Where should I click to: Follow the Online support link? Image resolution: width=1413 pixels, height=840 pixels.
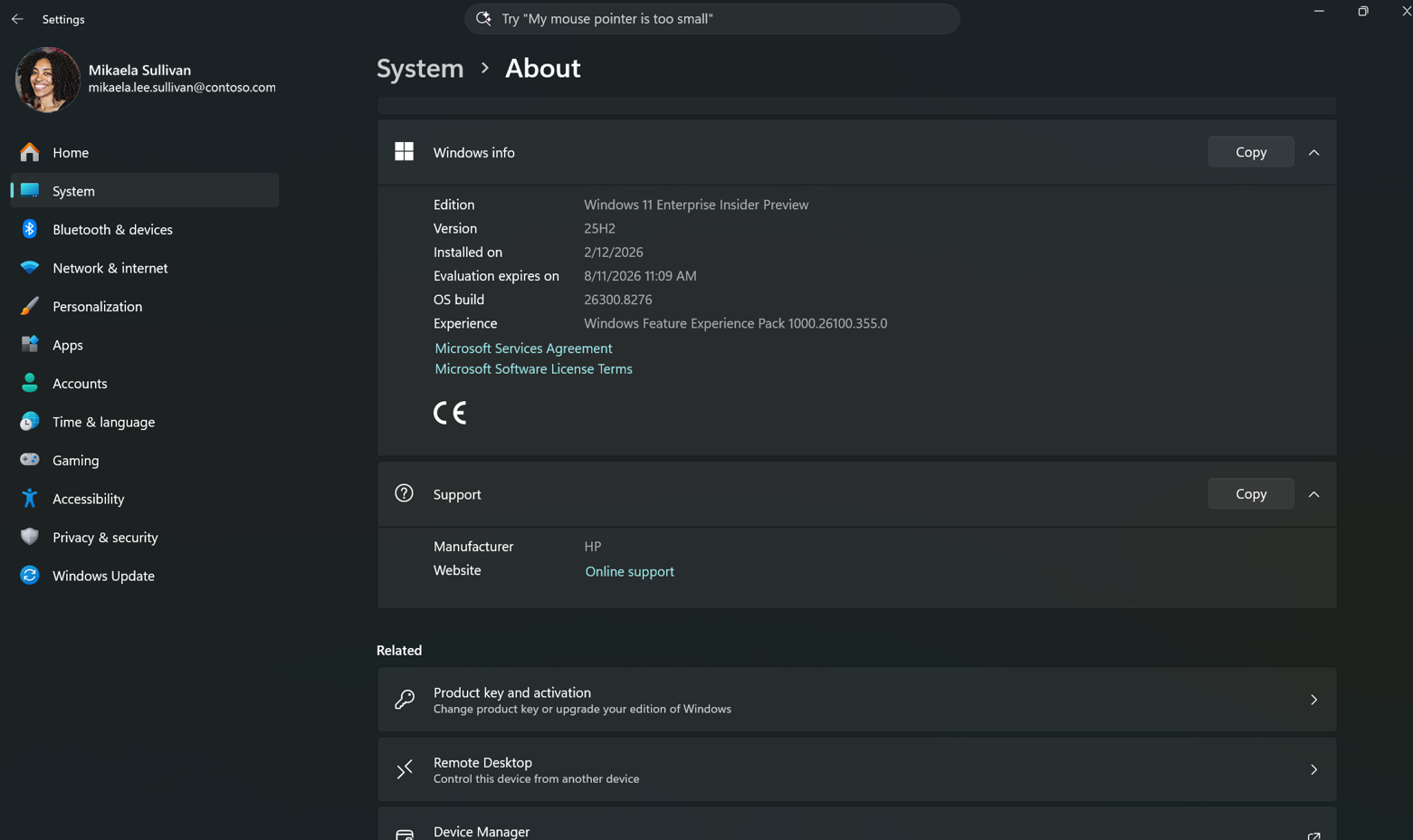629,571
